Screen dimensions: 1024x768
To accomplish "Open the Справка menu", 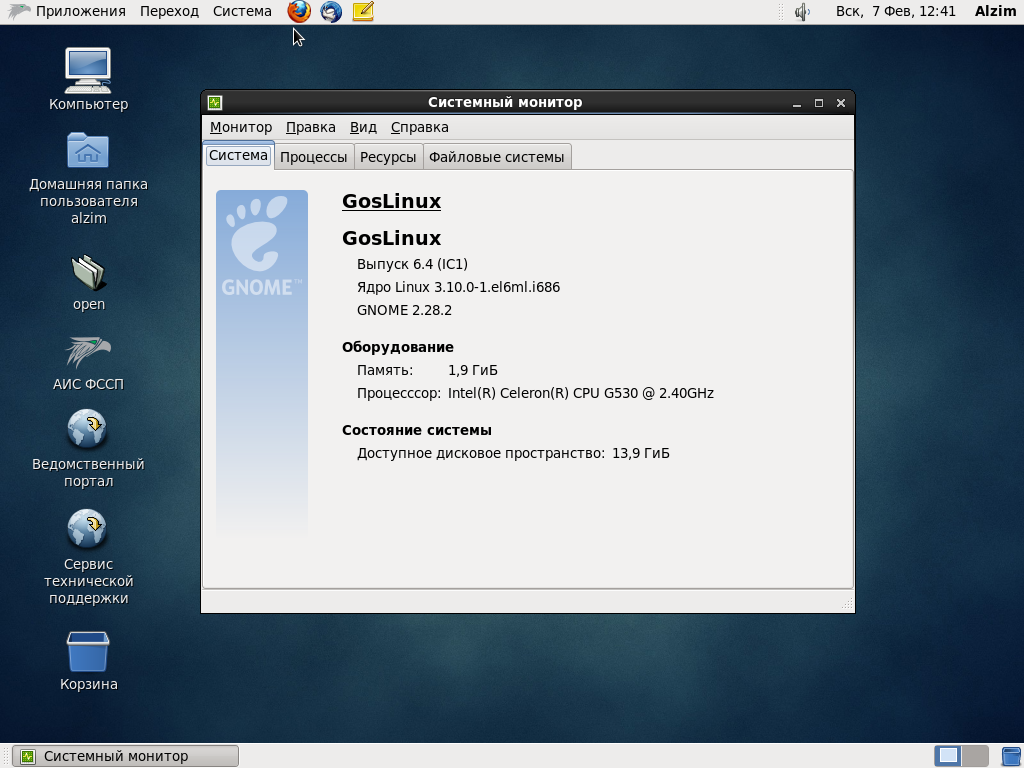I will tap(419, 127).
